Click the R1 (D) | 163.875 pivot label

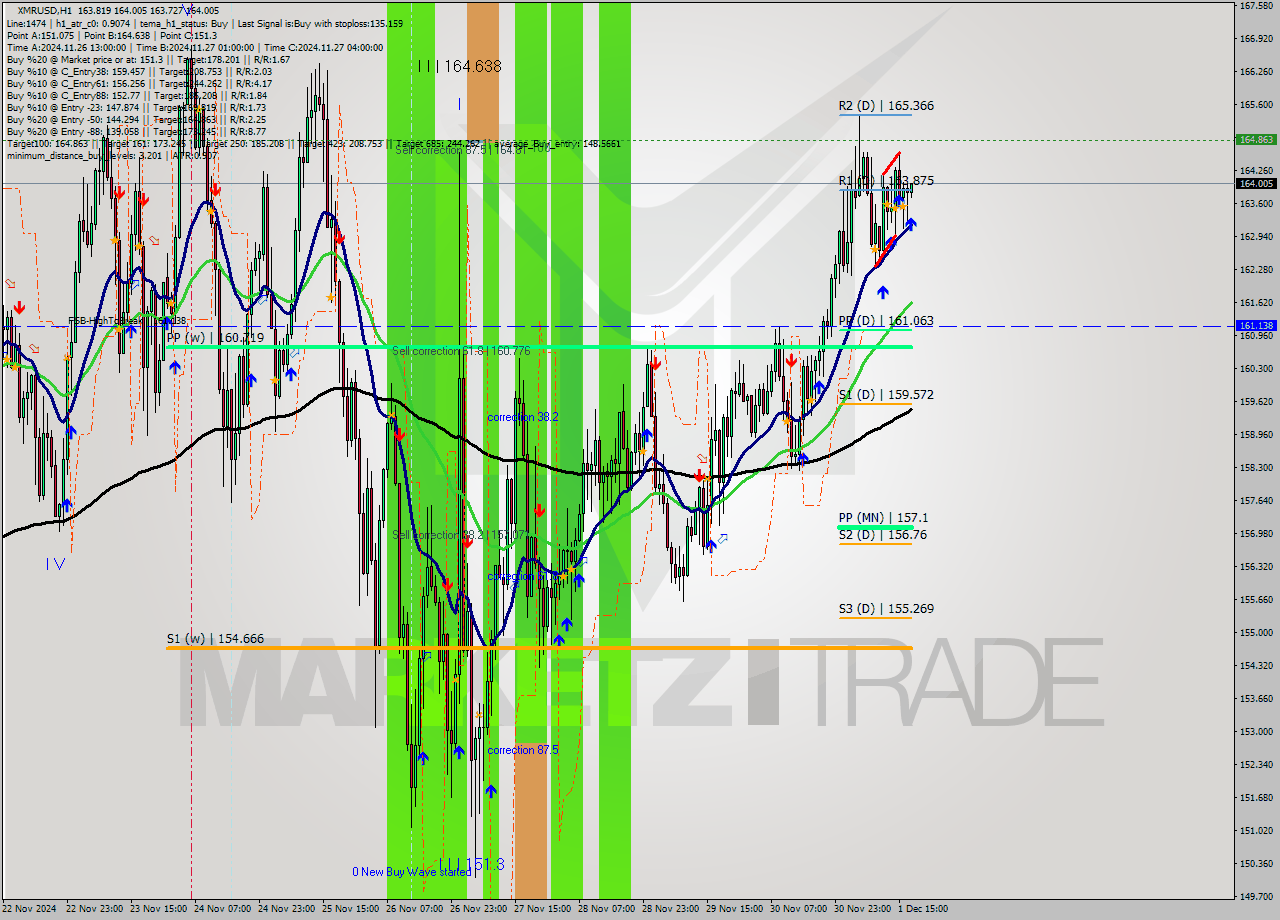pyautogui.click(x=886, y=181)
